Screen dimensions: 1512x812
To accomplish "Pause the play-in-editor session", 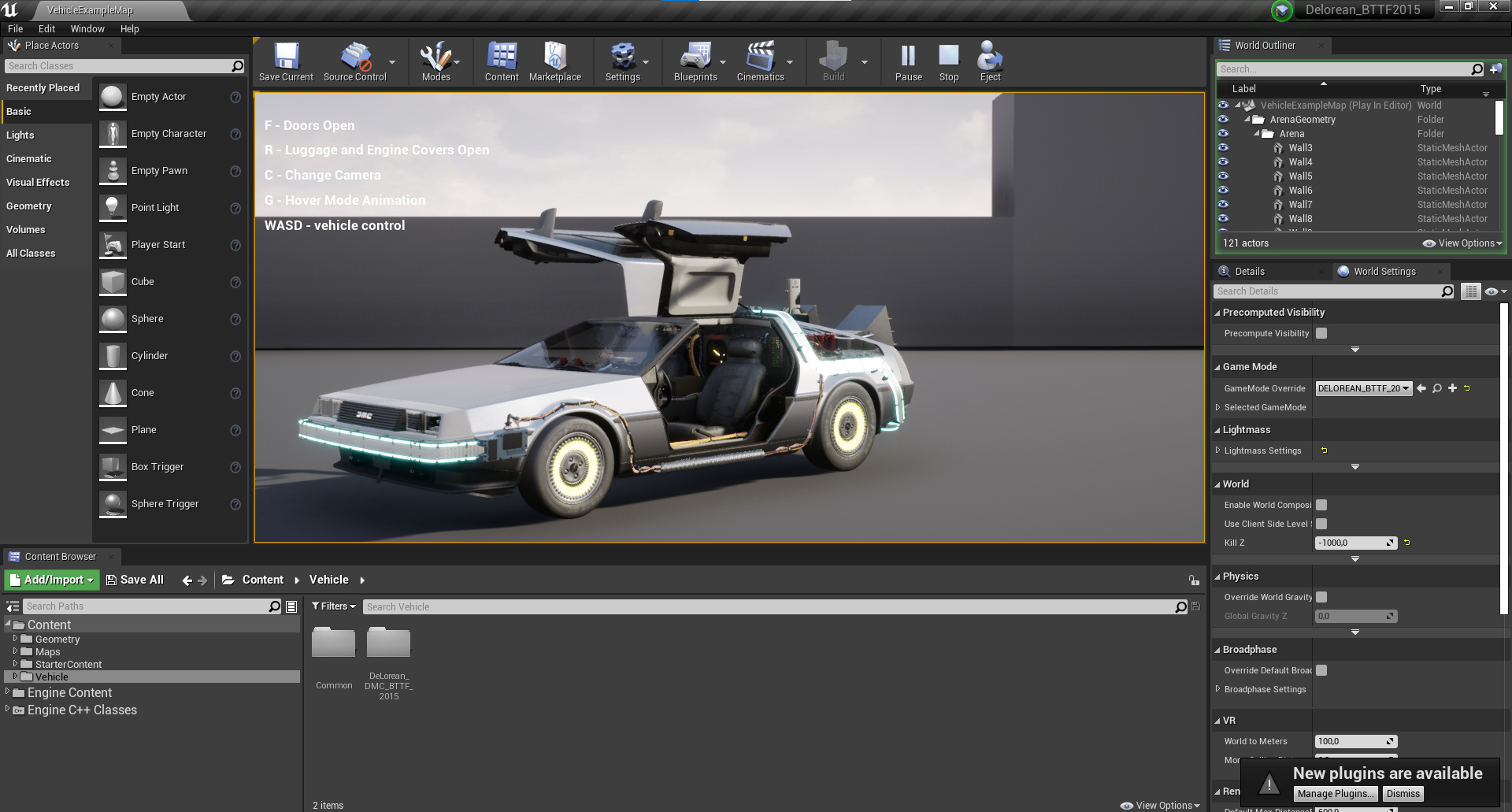I will click(x=908, y=61).
